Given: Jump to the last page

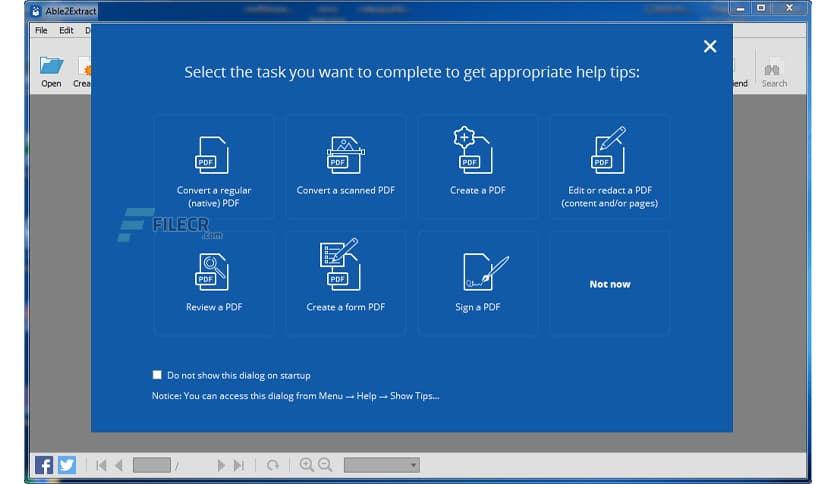Looking at the screenshot, I should click(x=239, y=465).
